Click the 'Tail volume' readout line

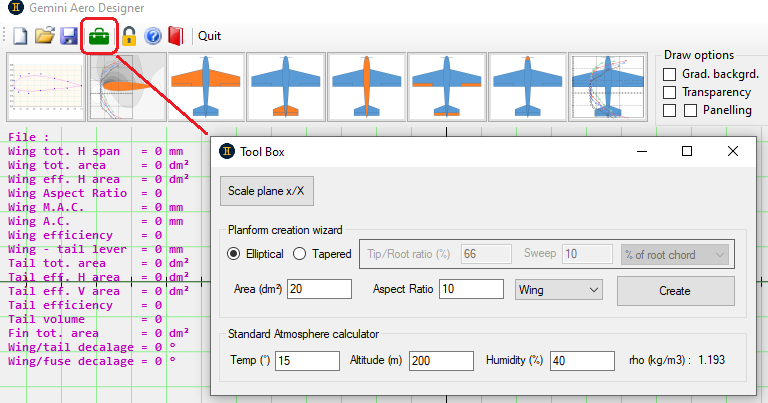point(85,319)
